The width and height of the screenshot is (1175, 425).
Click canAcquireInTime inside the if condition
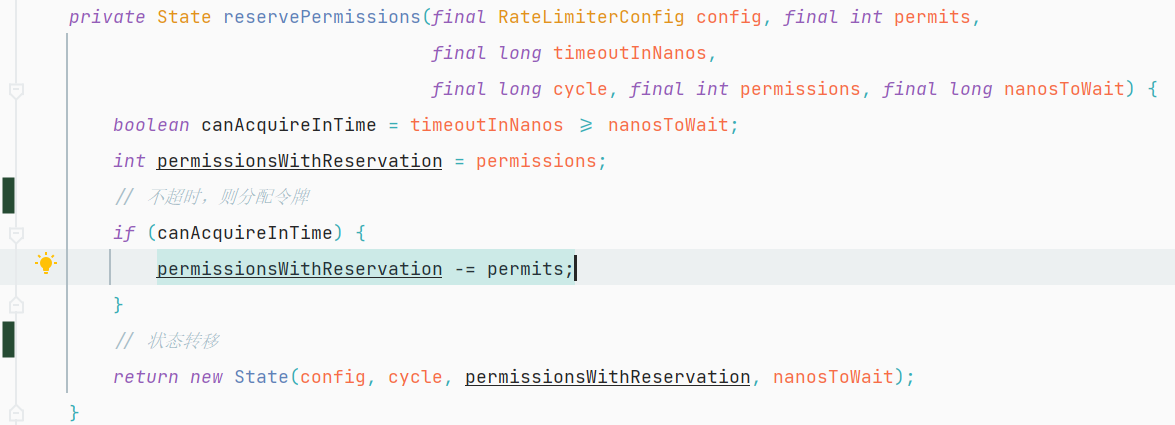point(244,233)
